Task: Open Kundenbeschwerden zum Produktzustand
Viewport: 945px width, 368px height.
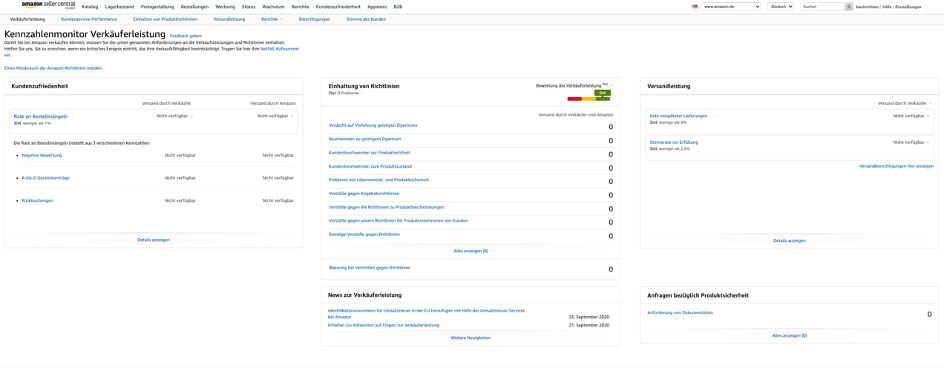Action: pyautogui.click(x=369, y=166)
